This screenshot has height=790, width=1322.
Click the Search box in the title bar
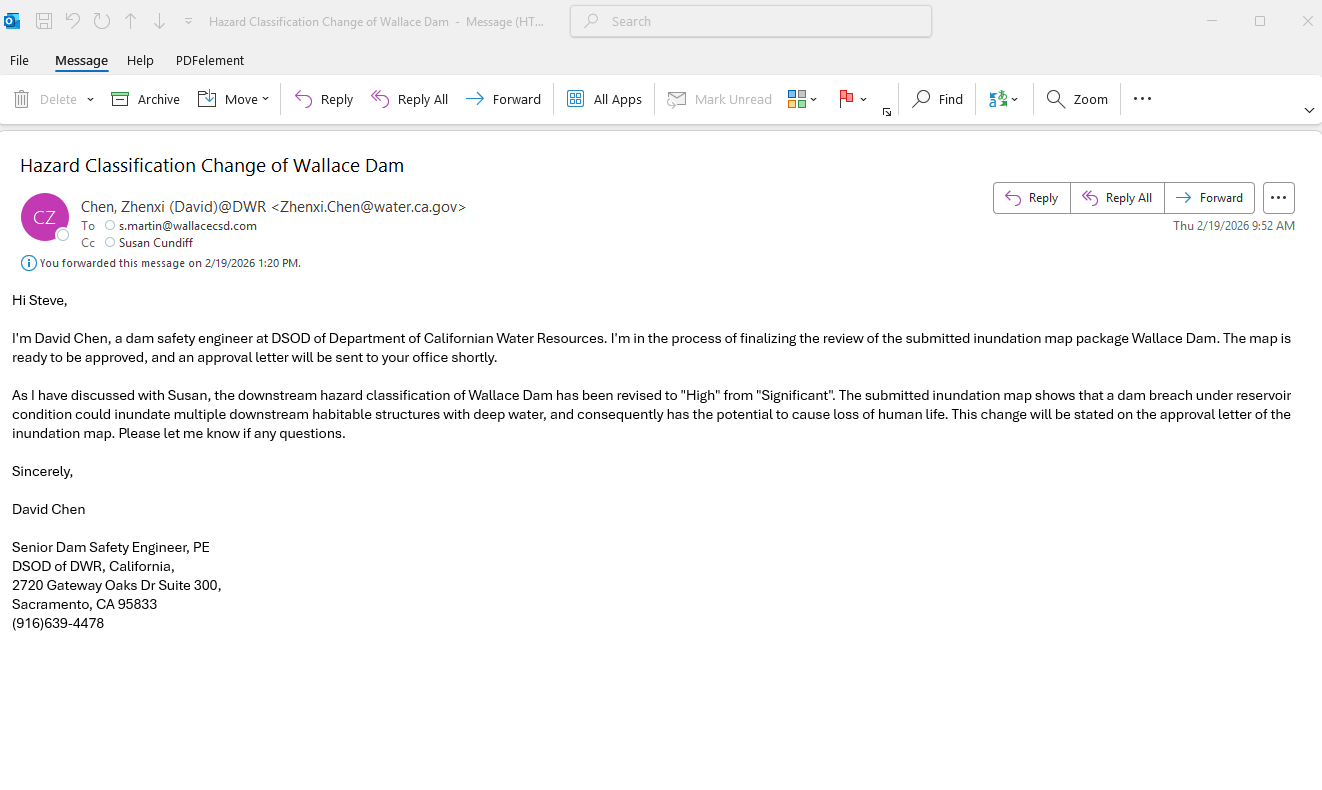click(750, 21)
